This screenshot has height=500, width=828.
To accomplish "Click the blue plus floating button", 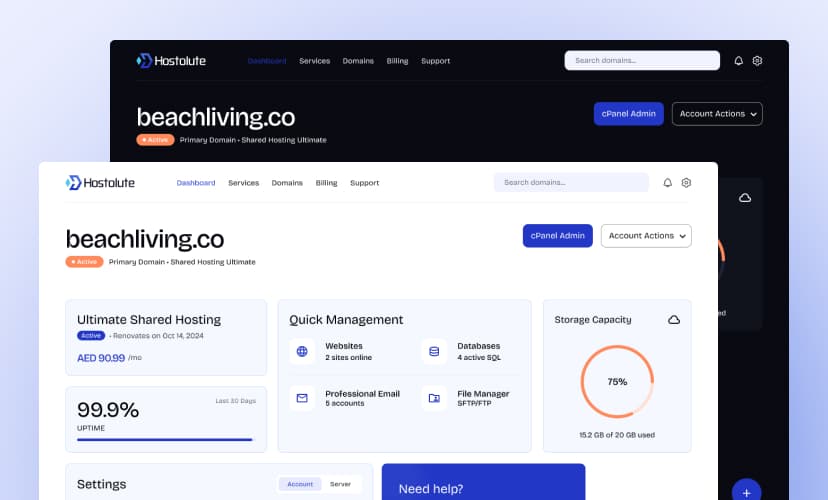I will [x=746, y=489].
